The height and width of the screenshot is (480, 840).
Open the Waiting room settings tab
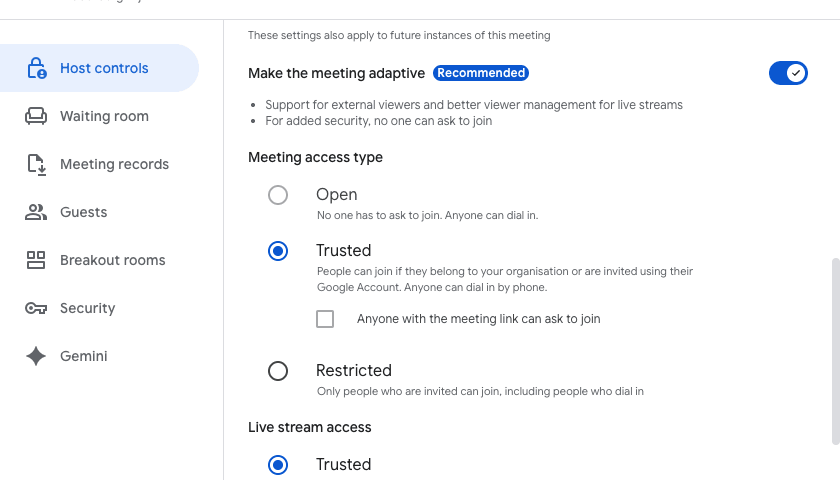pyautogui.click(x=104, y=116)
